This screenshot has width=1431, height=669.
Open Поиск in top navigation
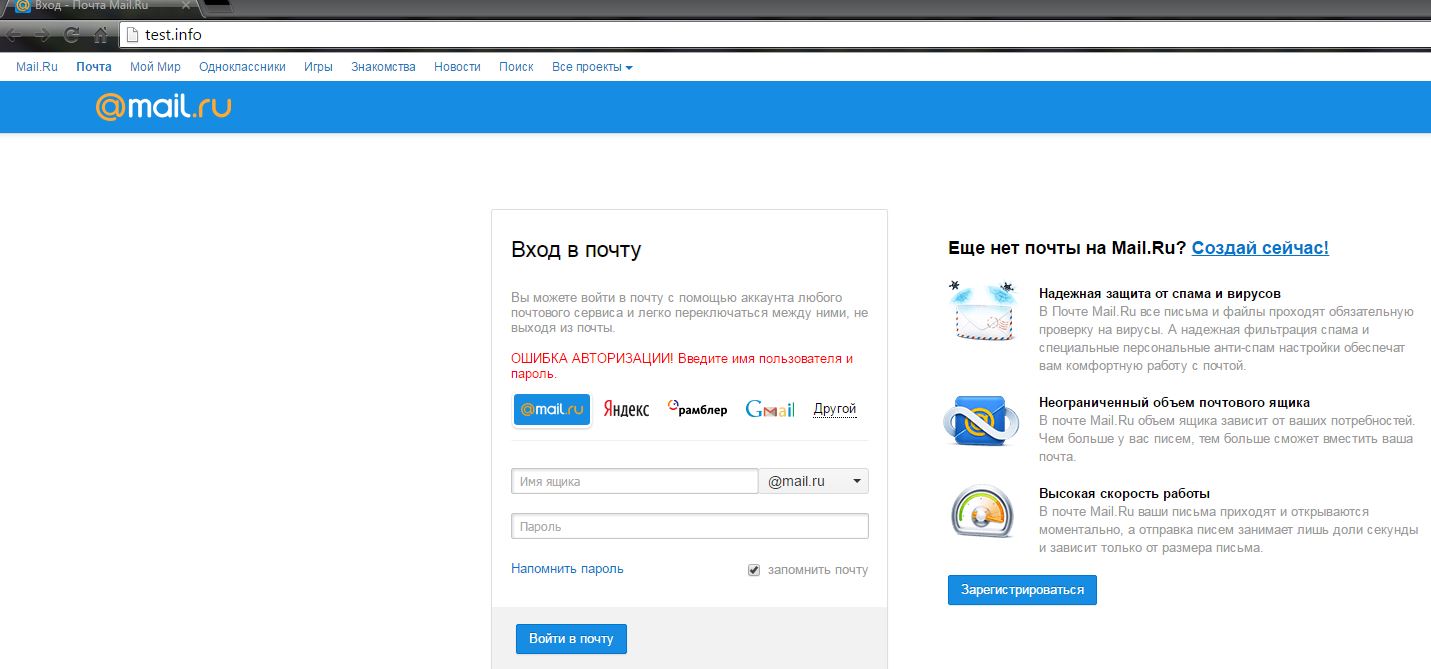(516, 67)
